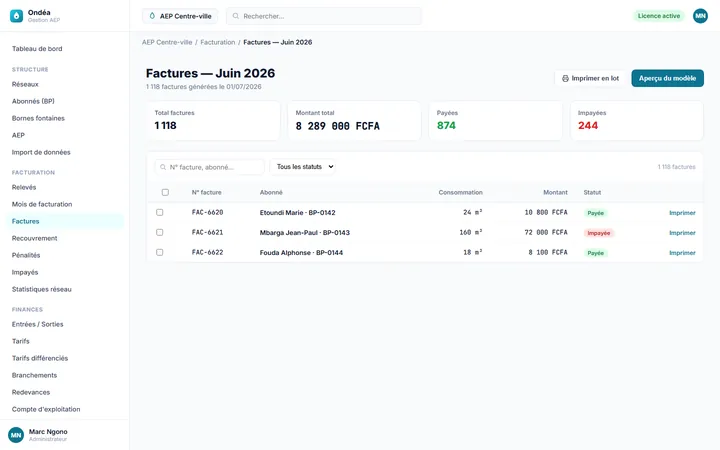The height and width of the screenshot is (450, 720).
Task: Click the 160 m³ consumption value
Action: coord(471,232)
